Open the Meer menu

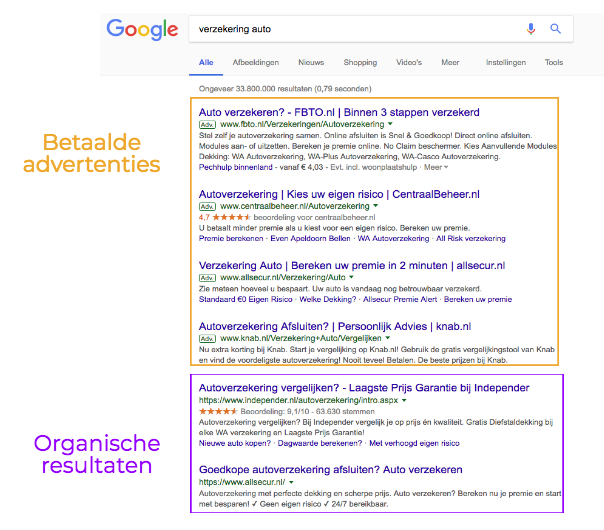click(x=450, y=62)
